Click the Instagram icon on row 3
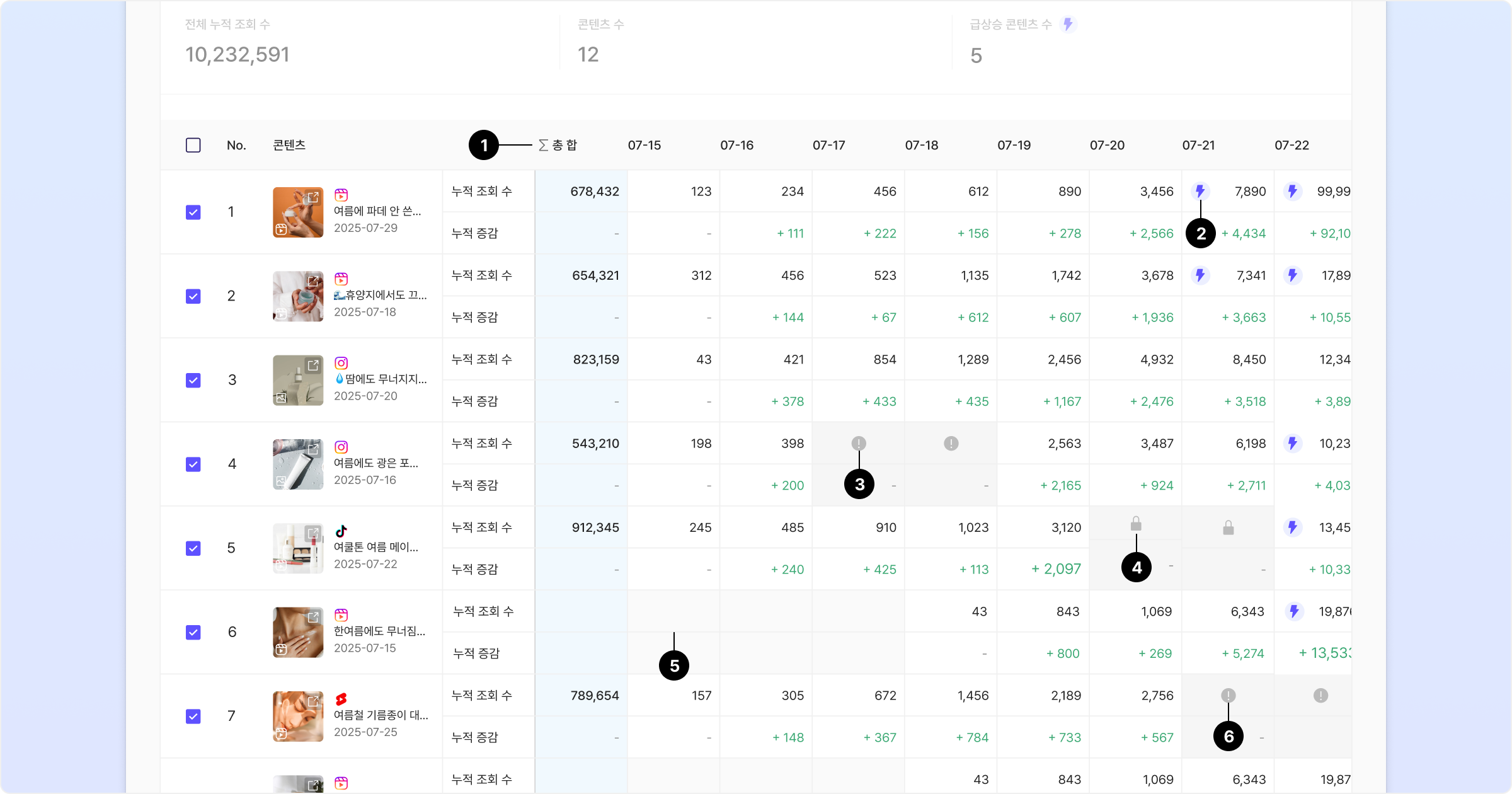The height and width of the screenshot is (794, 1512). pos(341,363)
